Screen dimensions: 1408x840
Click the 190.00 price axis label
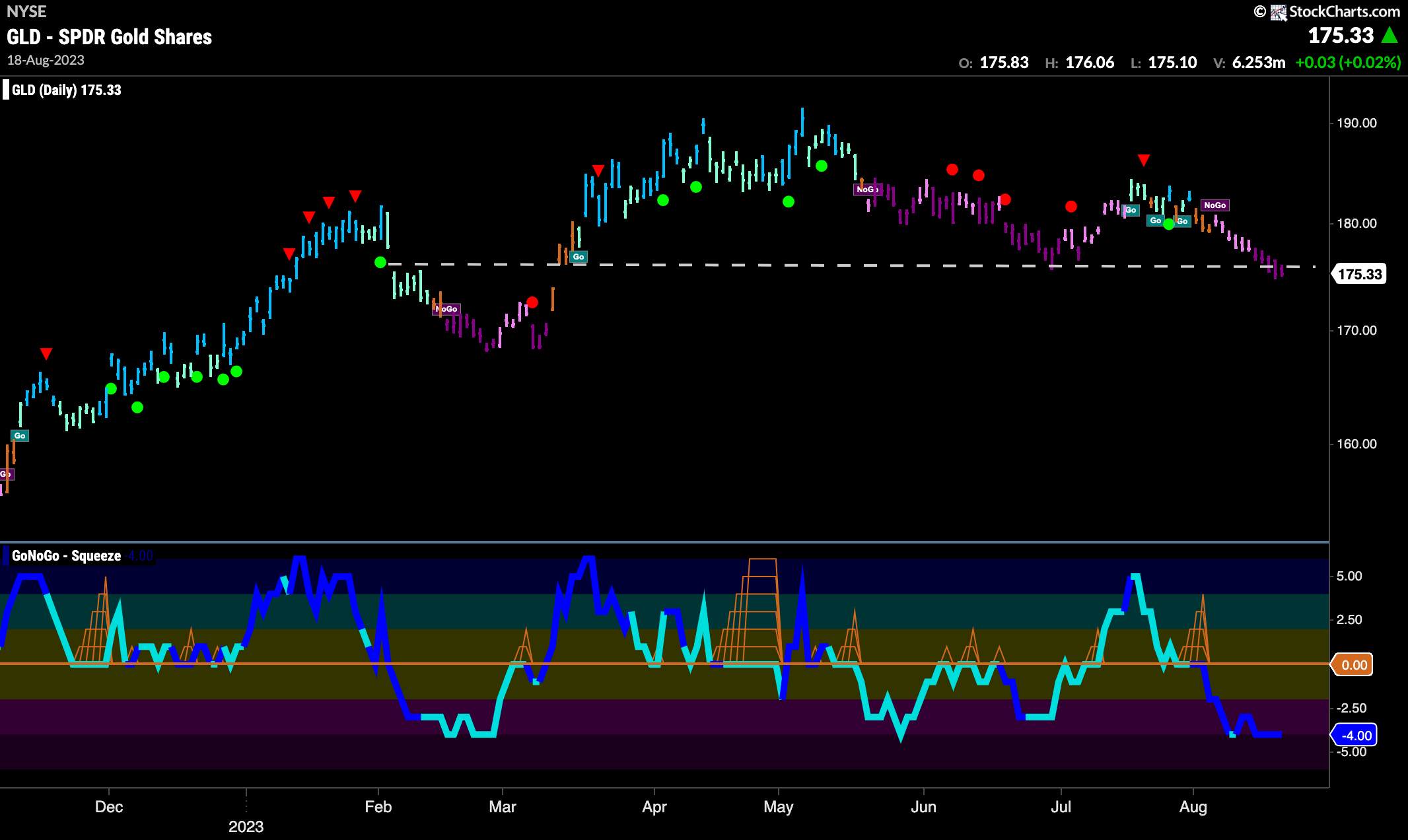[x=1356, y=123]
